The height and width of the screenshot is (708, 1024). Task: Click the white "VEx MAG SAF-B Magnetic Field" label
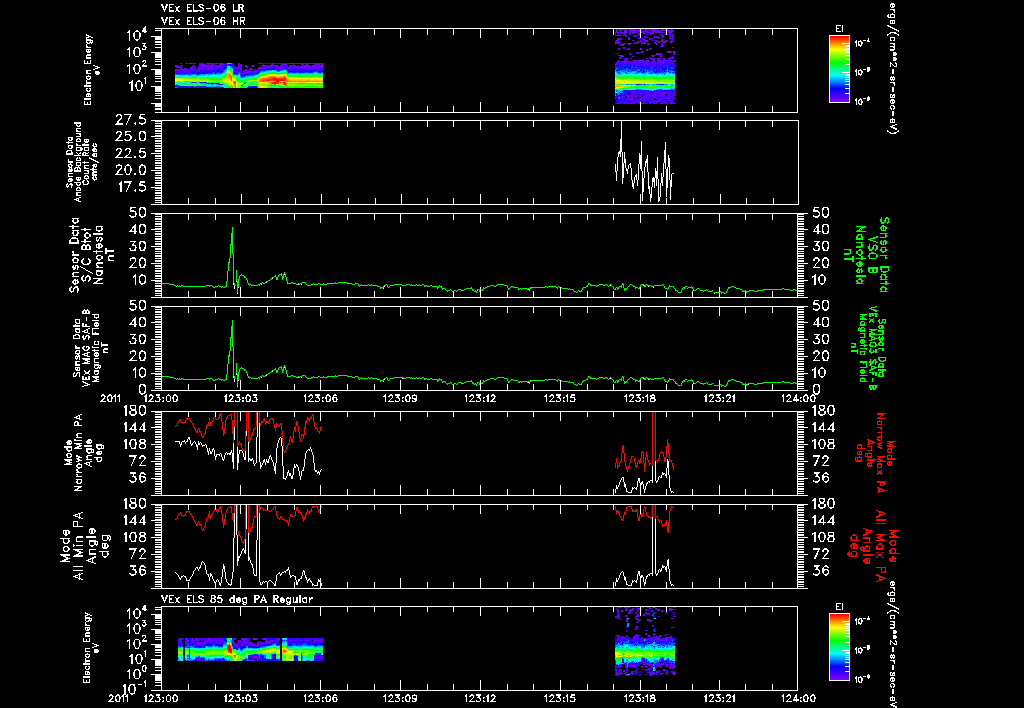(x=91, y=347)
